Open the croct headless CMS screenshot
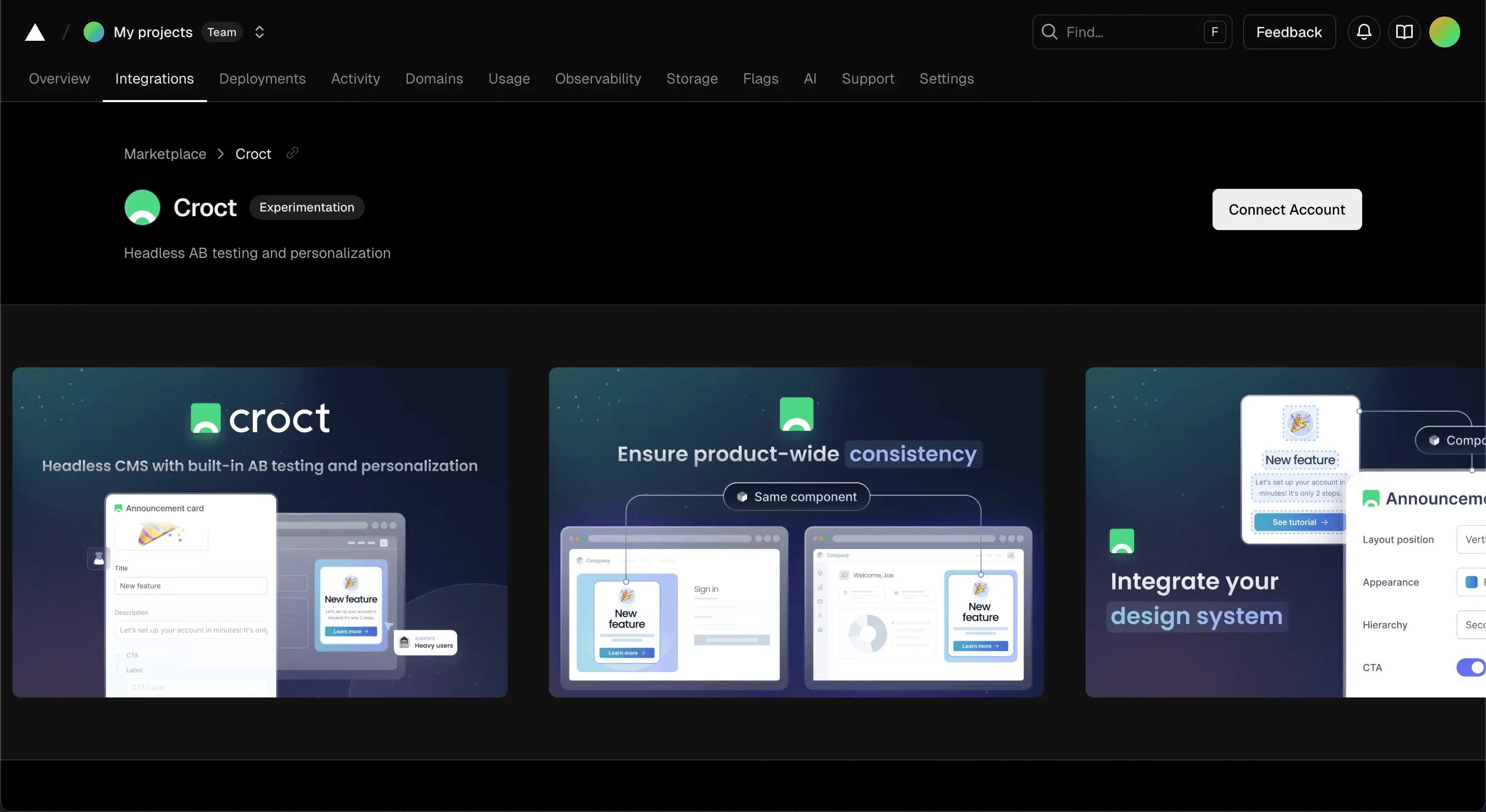 point(260,532)
